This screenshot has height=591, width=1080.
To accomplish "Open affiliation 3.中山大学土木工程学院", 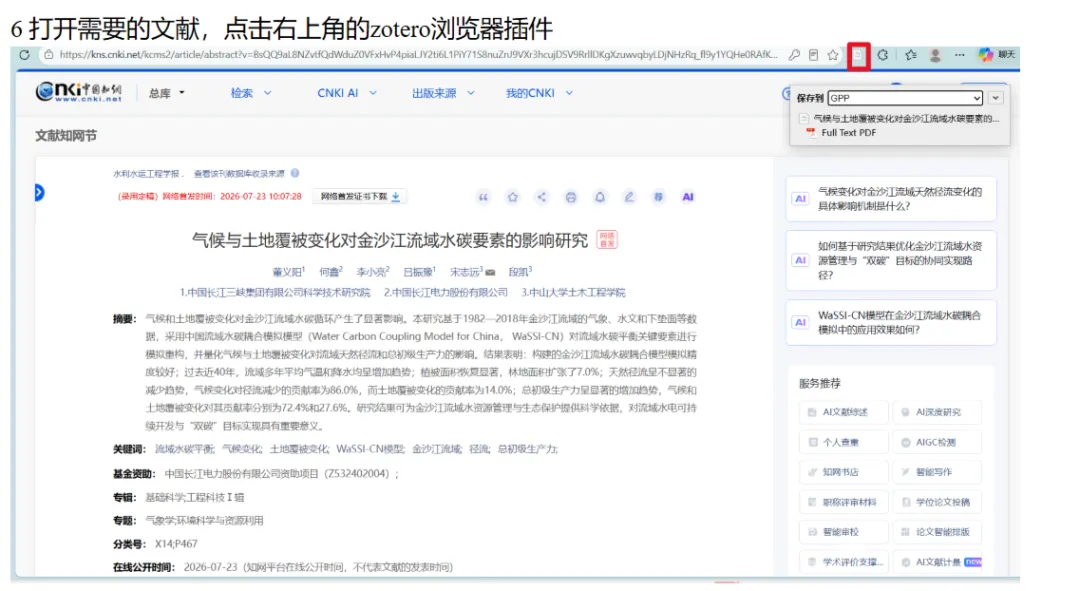I will (x=573, y=293).
